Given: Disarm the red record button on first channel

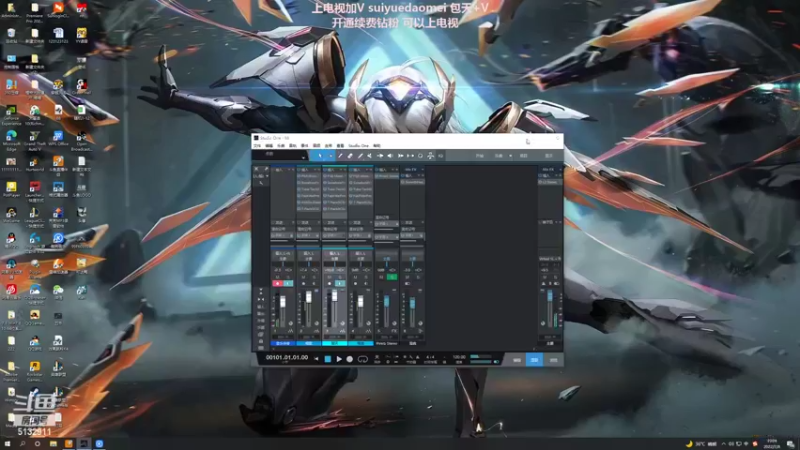Looking at the screenshot, I should [278, 283].
